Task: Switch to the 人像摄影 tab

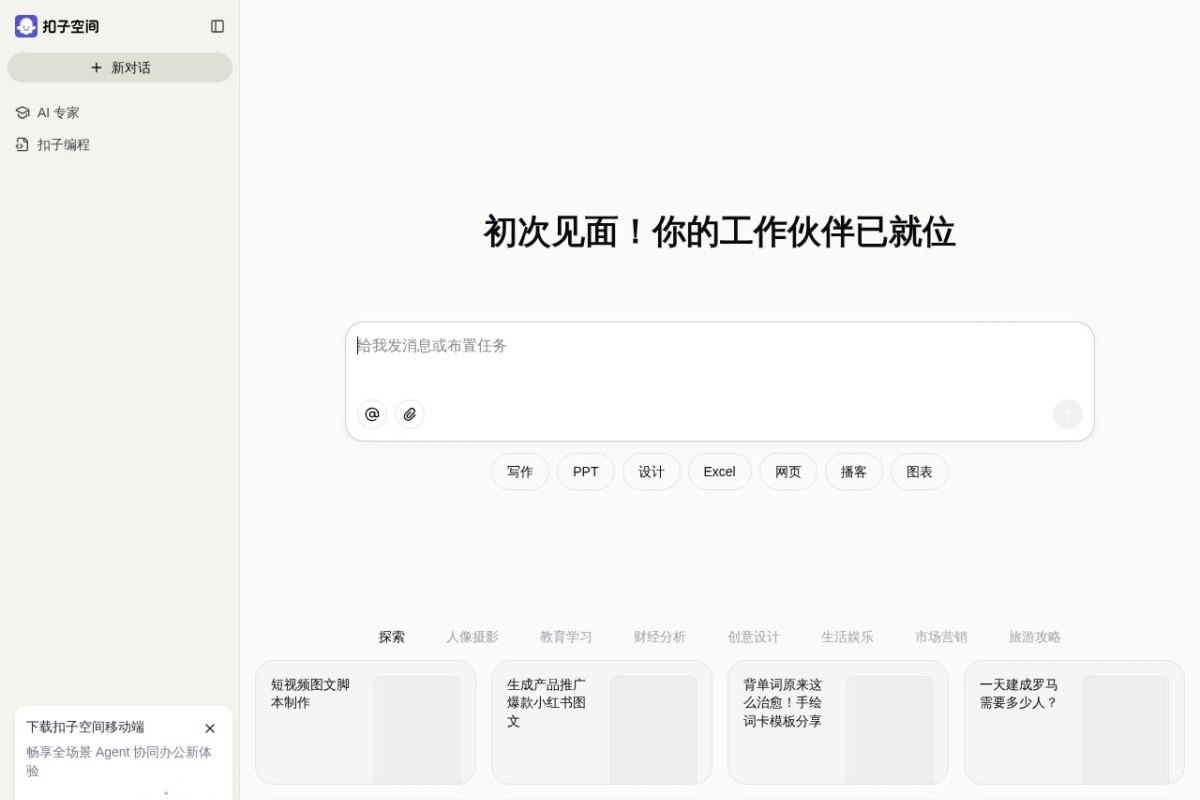Action: [x=472, y=636]
